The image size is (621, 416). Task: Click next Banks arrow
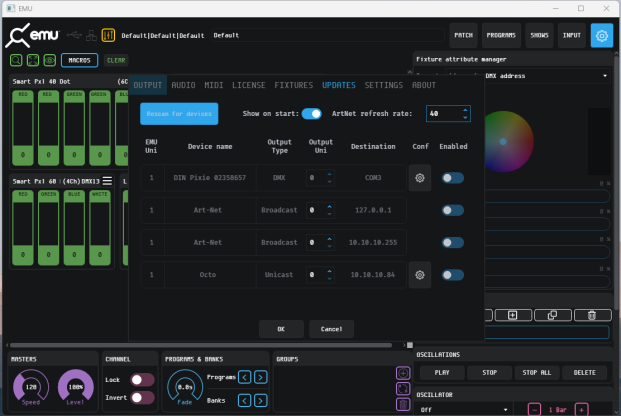[261, 401]
